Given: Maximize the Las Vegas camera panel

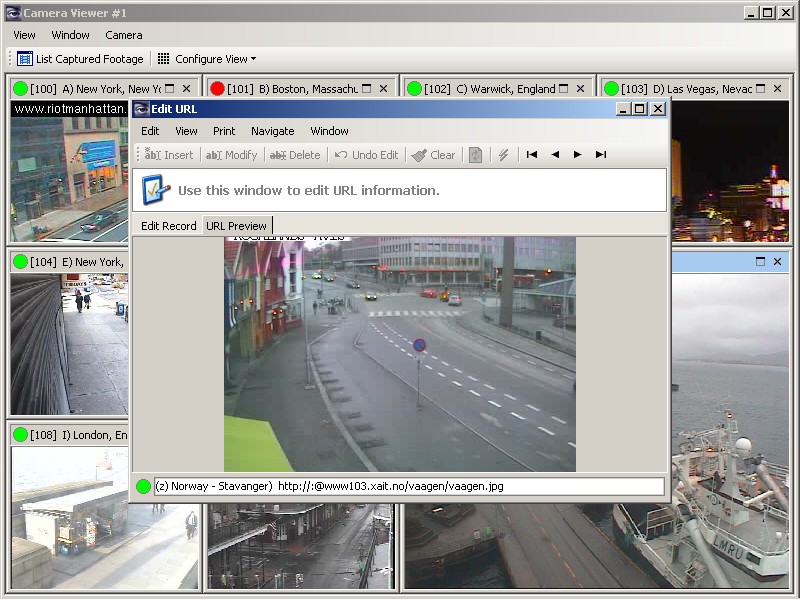Looking at the screenshot, I should (x=761, y=89).
